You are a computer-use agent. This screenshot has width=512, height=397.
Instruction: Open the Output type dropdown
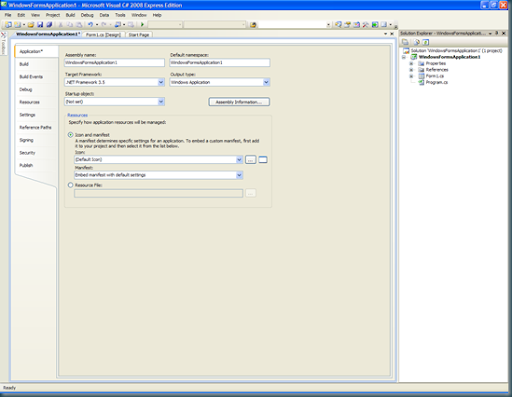tap(266, 82)
